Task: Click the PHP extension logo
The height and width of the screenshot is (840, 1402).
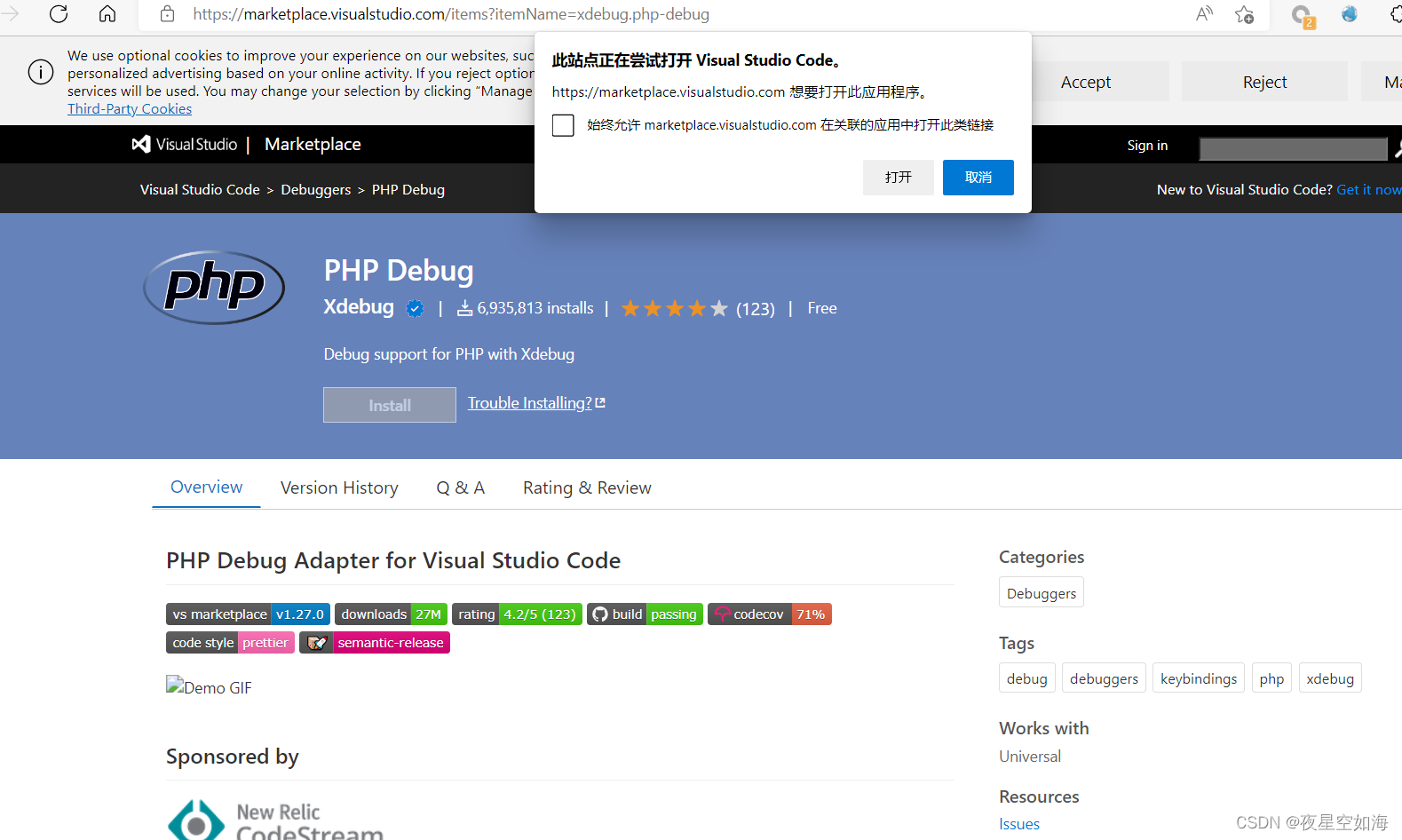Action: coord(214,287)
